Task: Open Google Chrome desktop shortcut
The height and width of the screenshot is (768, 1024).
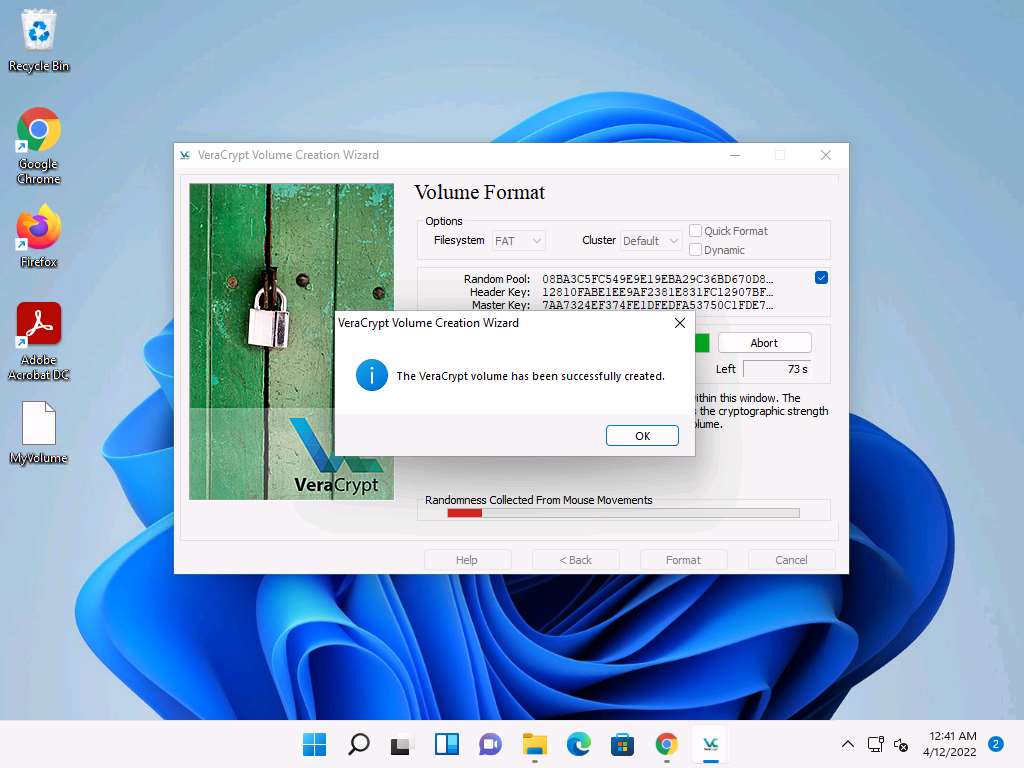Action: pyautogui.click(x=39, y=145)
